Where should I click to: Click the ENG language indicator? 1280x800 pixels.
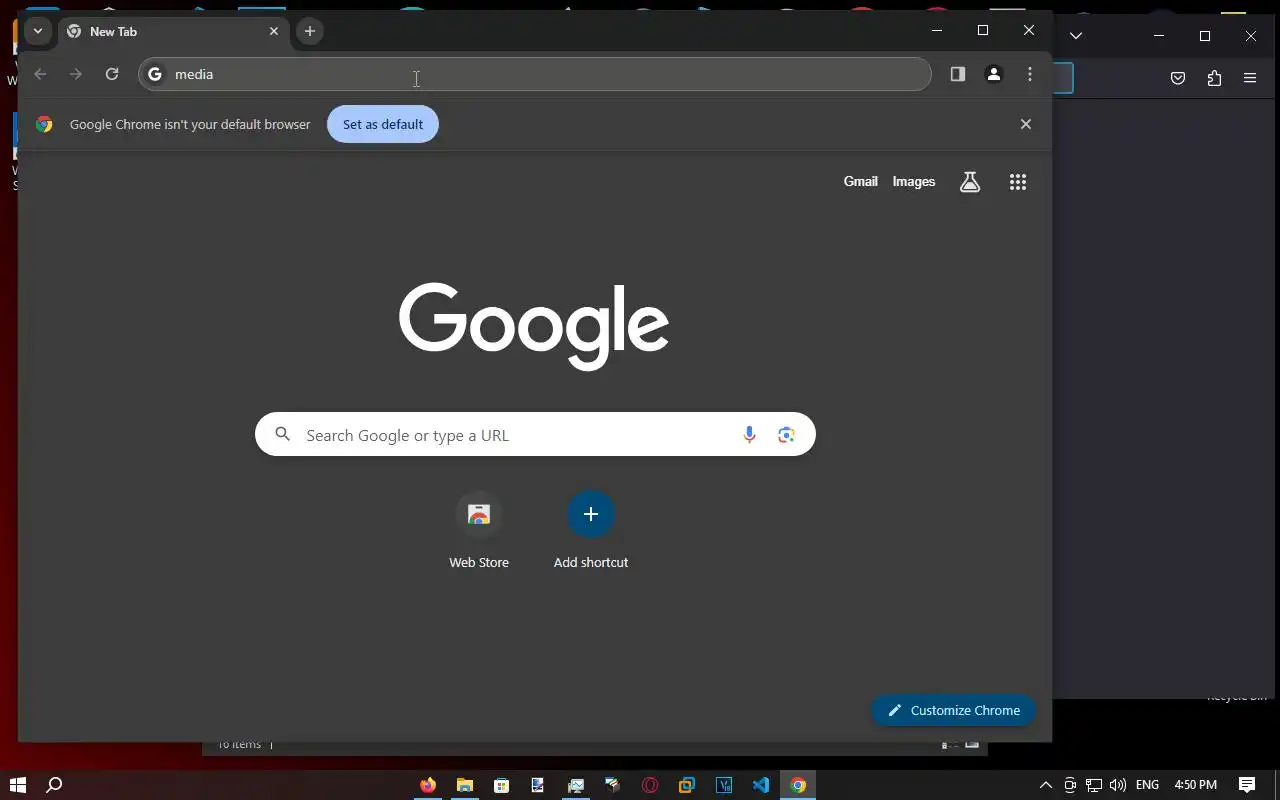1147,785
